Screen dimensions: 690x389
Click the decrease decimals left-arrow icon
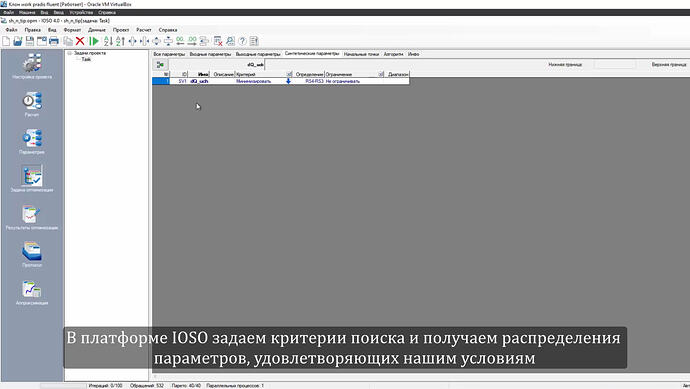[x=180, y=41]
